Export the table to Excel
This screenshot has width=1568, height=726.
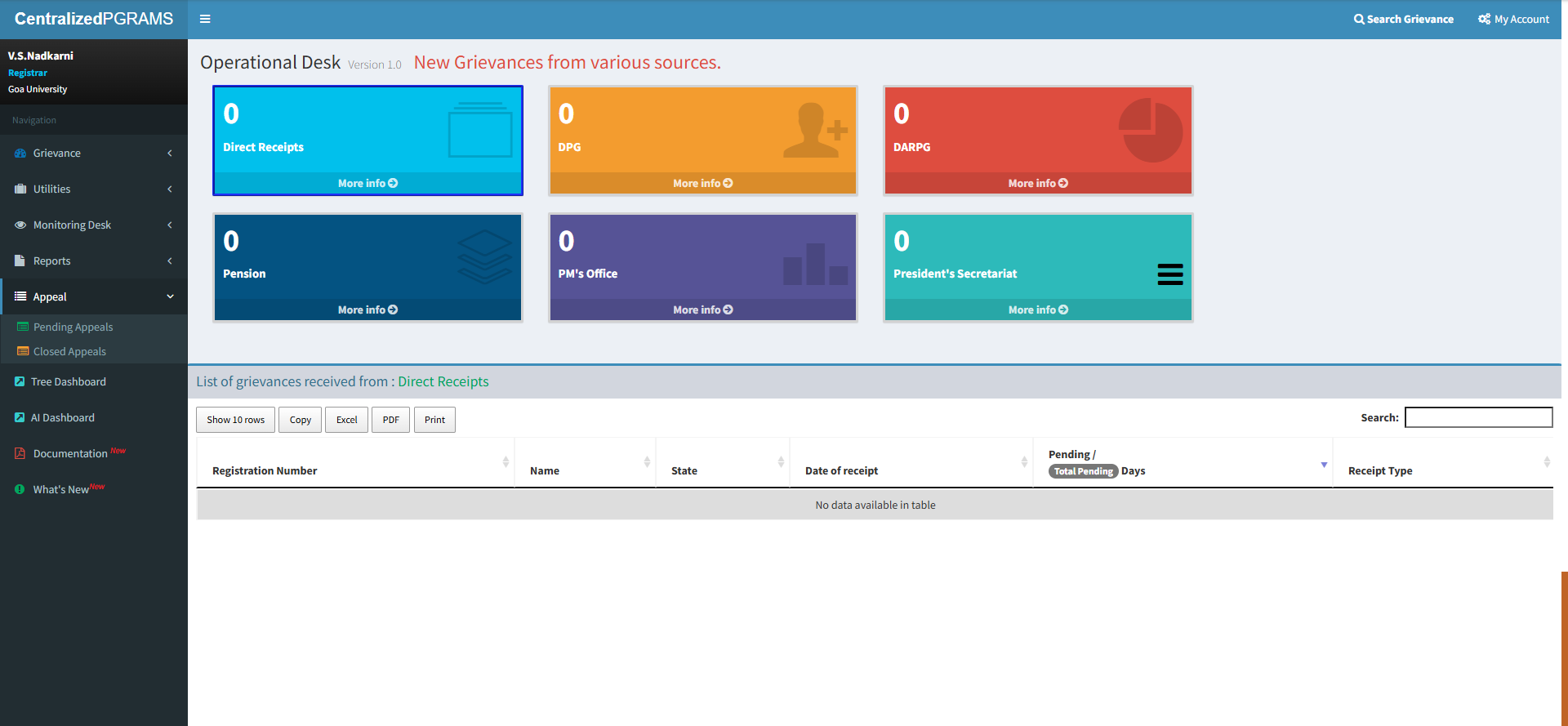tap(347, 420)
